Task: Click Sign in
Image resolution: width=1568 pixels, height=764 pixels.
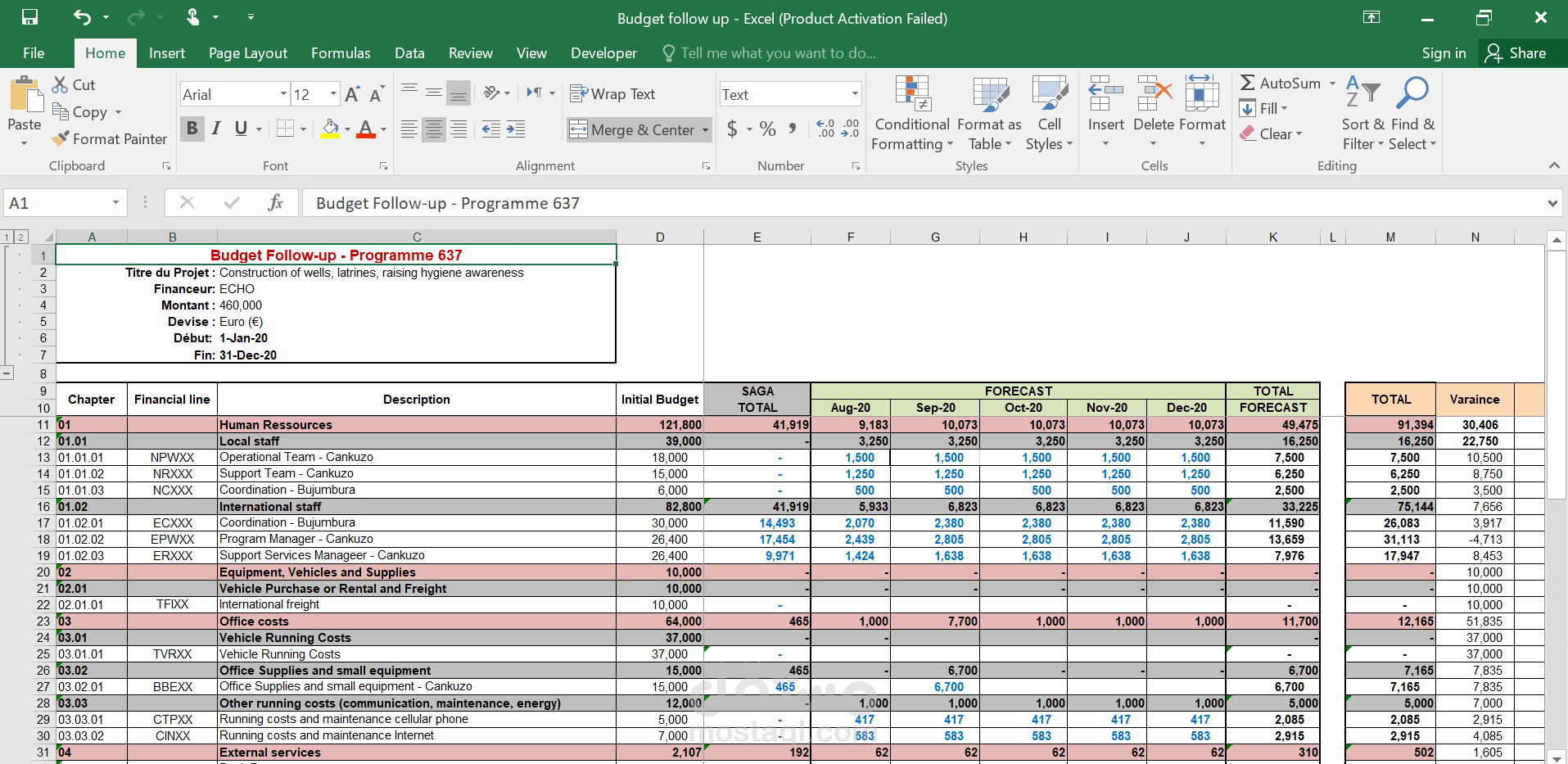Action: [1444, 53]
